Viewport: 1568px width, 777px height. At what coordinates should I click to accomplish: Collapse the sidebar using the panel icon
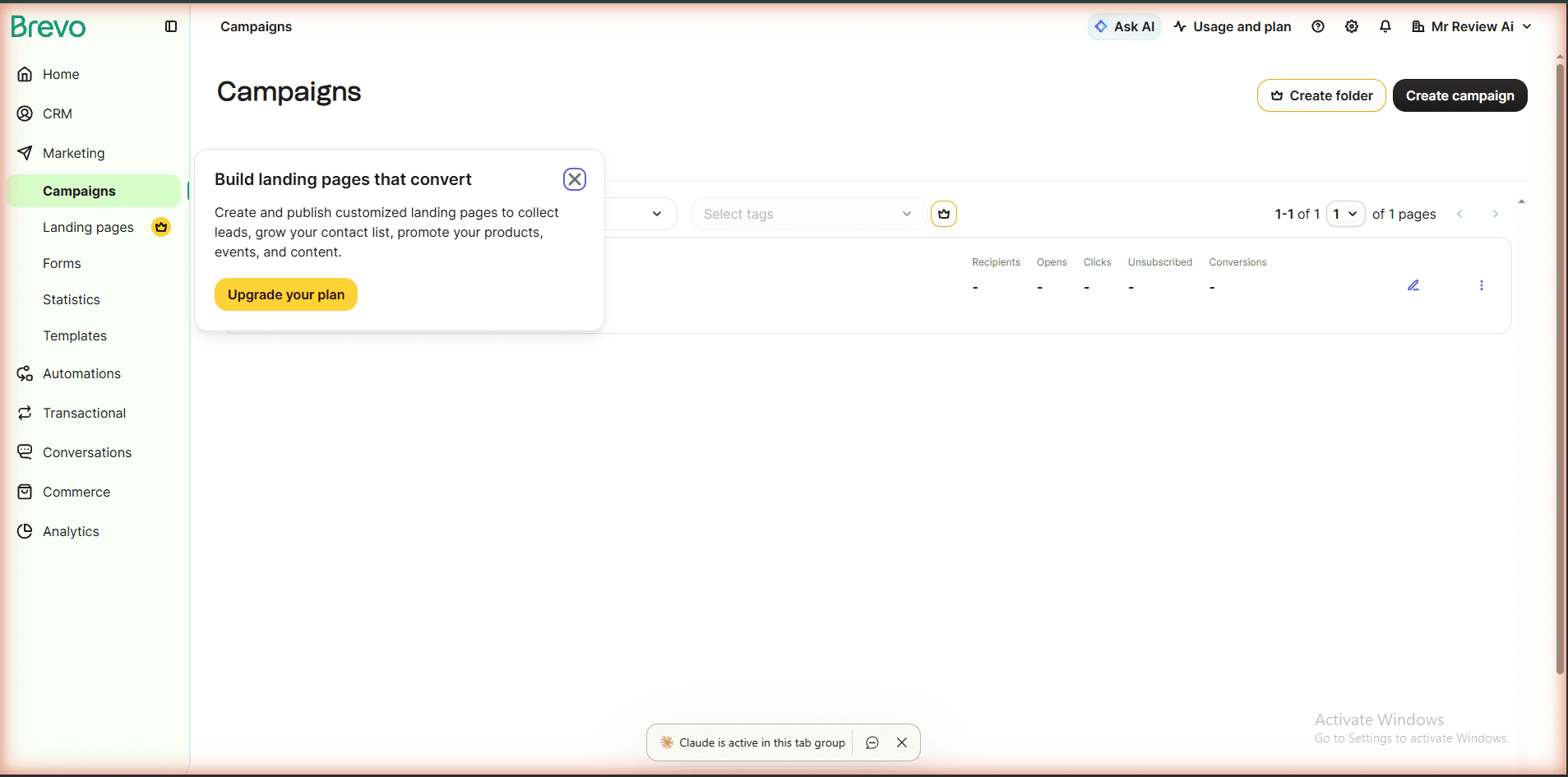(x=171, y=26)
